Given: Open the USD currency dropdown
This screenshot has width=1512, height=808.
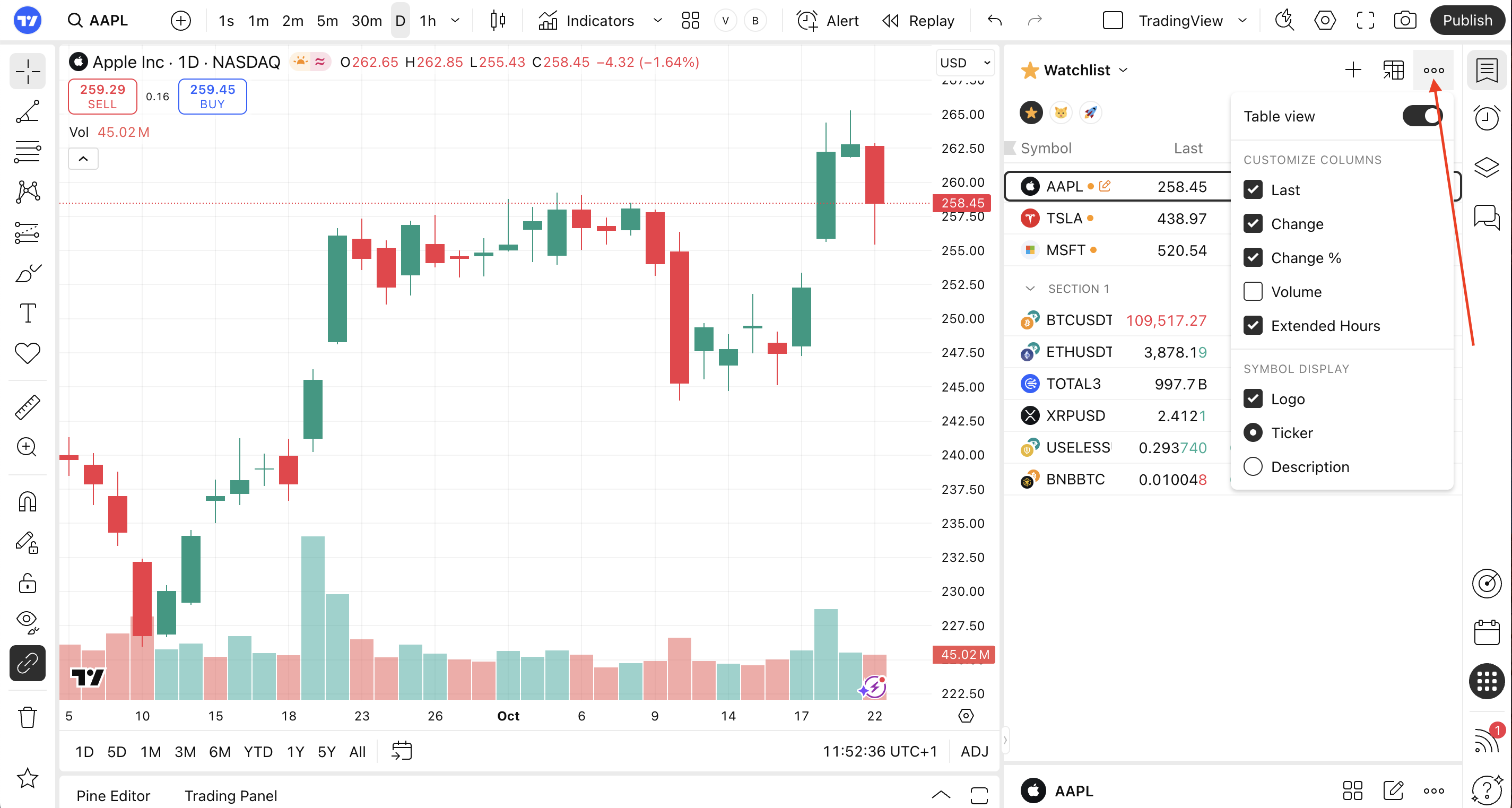Looking at the screenshot, I should 964,63.
